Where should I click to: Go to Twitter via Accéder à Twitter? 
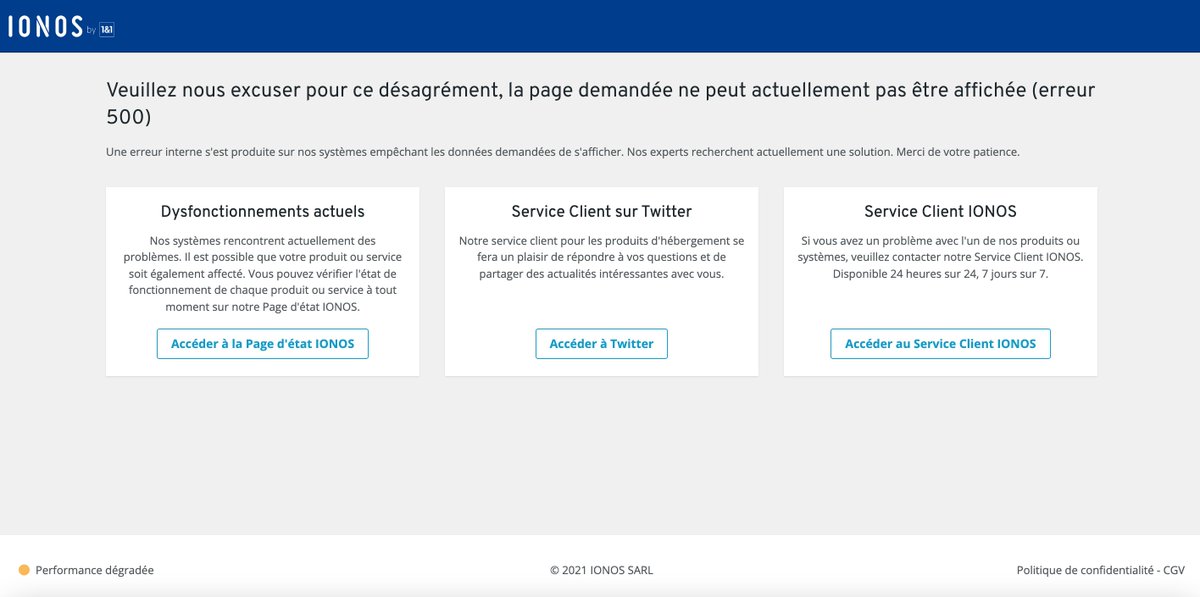601,343
